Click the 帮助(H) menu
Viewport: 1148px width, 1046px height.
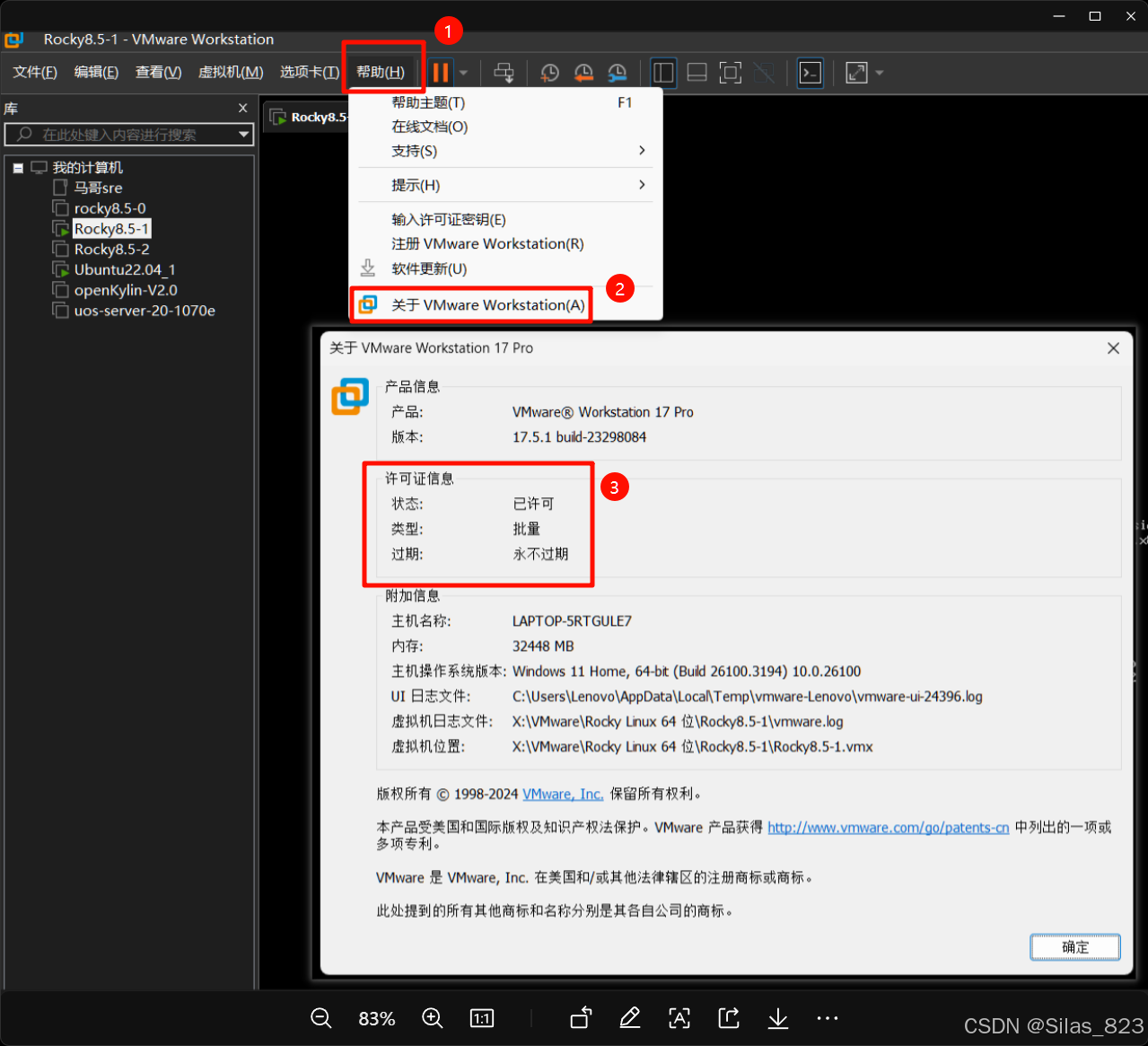pyautogui.click(x=381, y=72)
